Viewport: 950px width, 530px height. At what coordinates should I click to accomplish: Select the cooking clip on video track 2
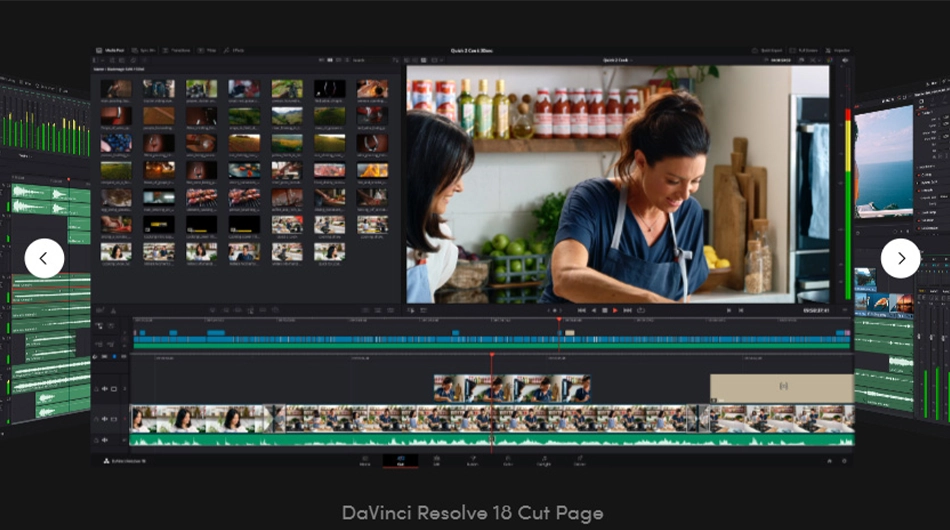pyautogui.click(x=512, y=388)
